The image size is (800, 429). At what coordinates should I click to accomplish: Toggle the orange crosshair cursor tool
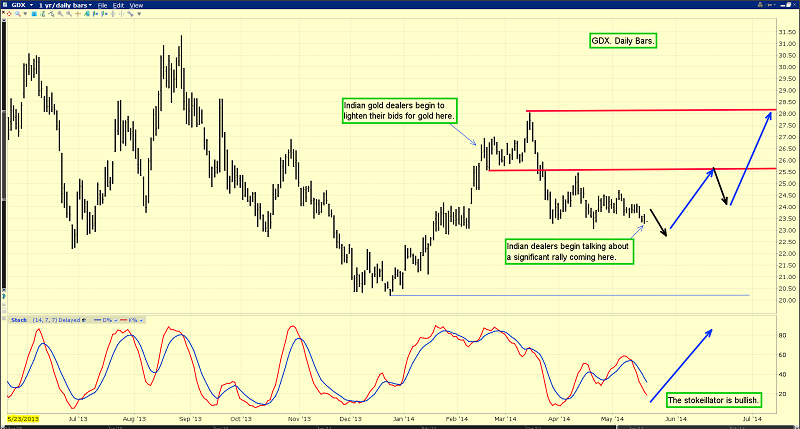coord(78,14)
